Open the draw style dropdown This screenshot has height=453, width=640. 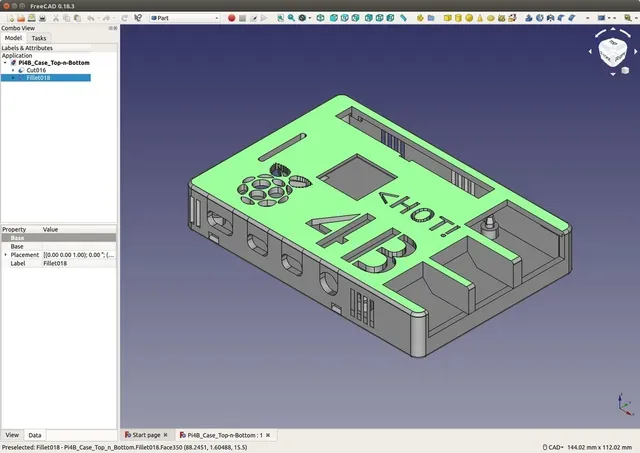click(x=309, y=18)
